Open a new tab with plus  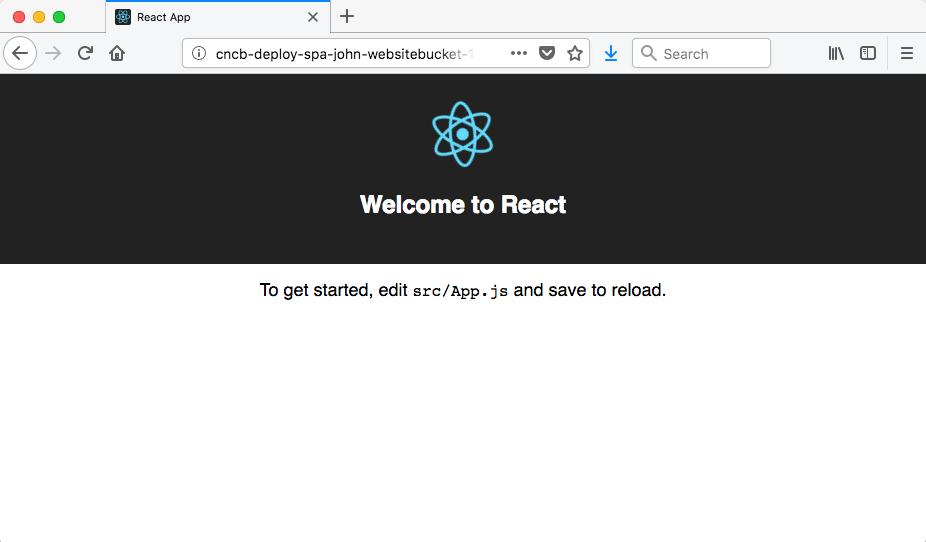[347, 17]
